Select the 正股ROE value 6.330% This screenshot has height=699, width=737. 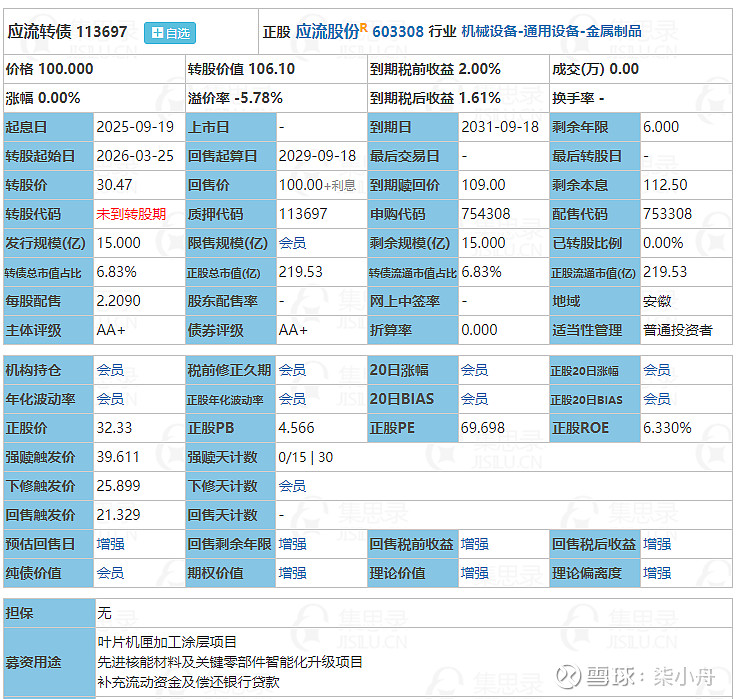(667, 428)
